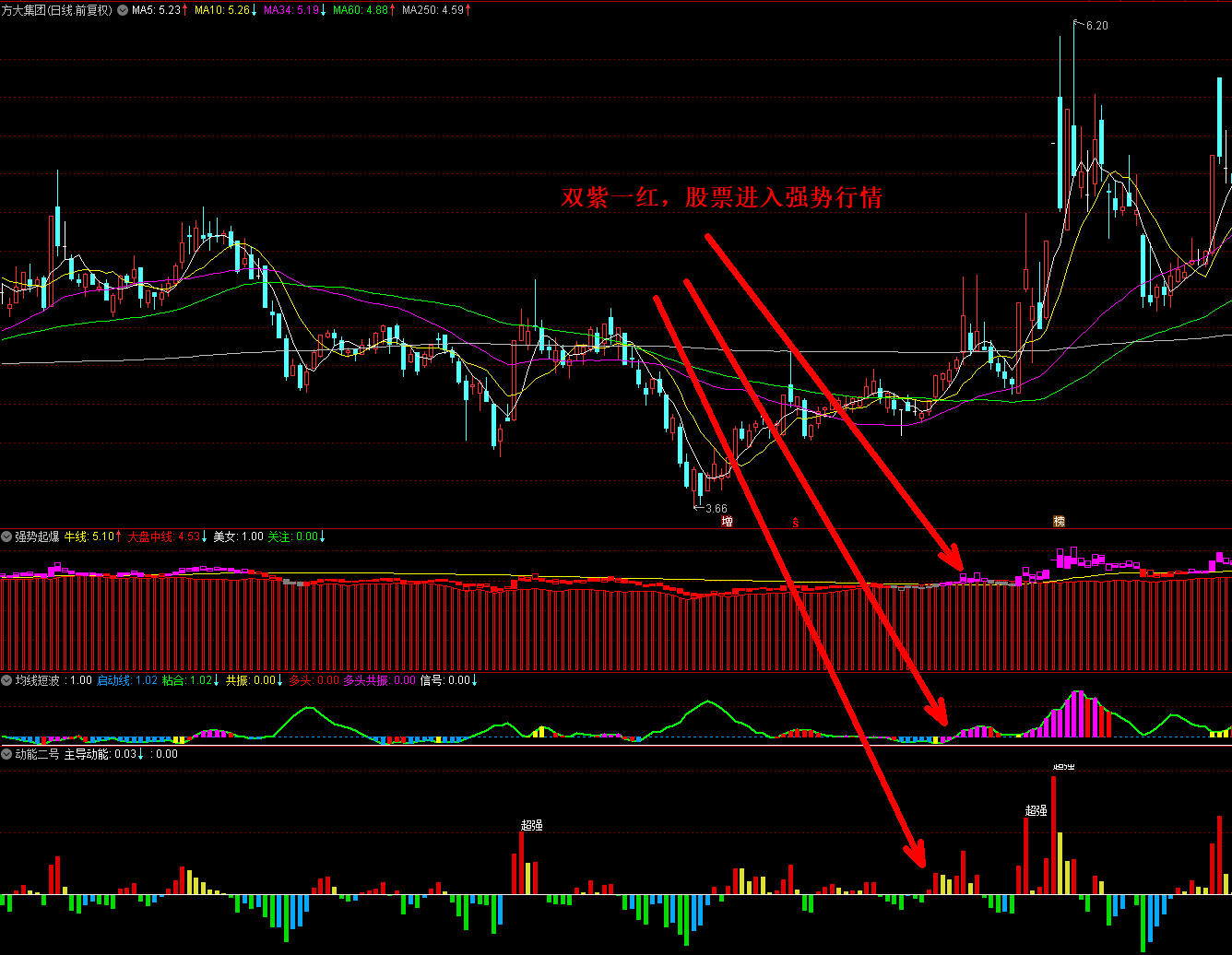Select the 均线短波 indicator name
Screen dimensions: 1232x955
38,680
